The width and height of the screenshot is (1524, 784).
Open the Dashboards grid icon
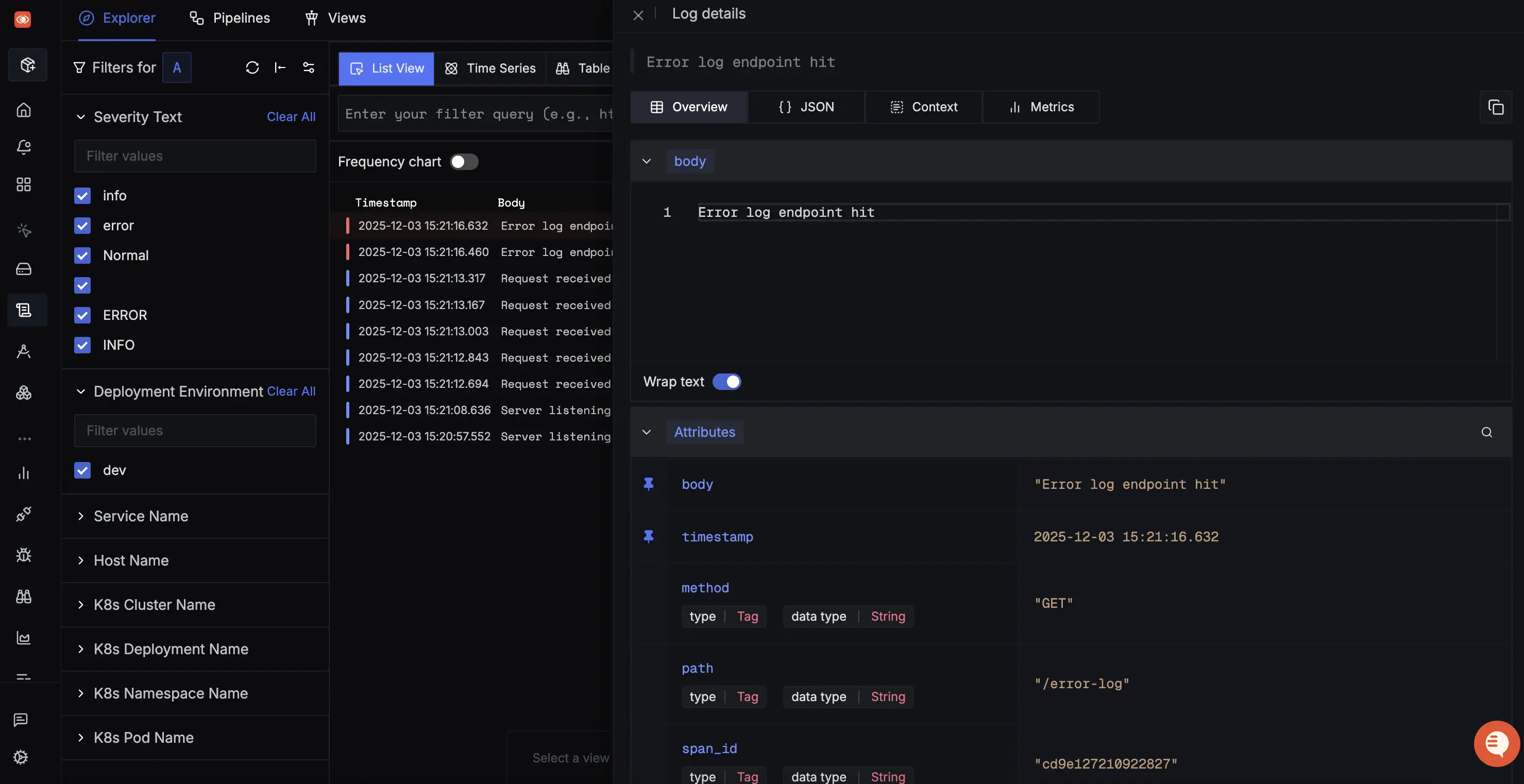click(x=24, y=184)
